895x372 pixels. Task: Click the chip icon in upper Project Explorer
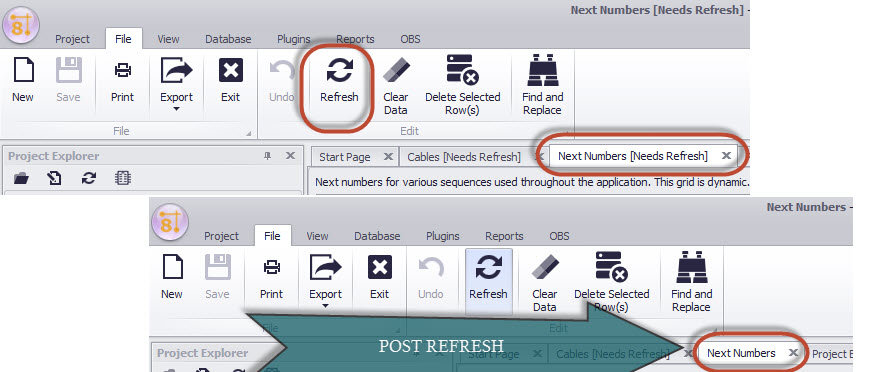click(x=123, y=179)
